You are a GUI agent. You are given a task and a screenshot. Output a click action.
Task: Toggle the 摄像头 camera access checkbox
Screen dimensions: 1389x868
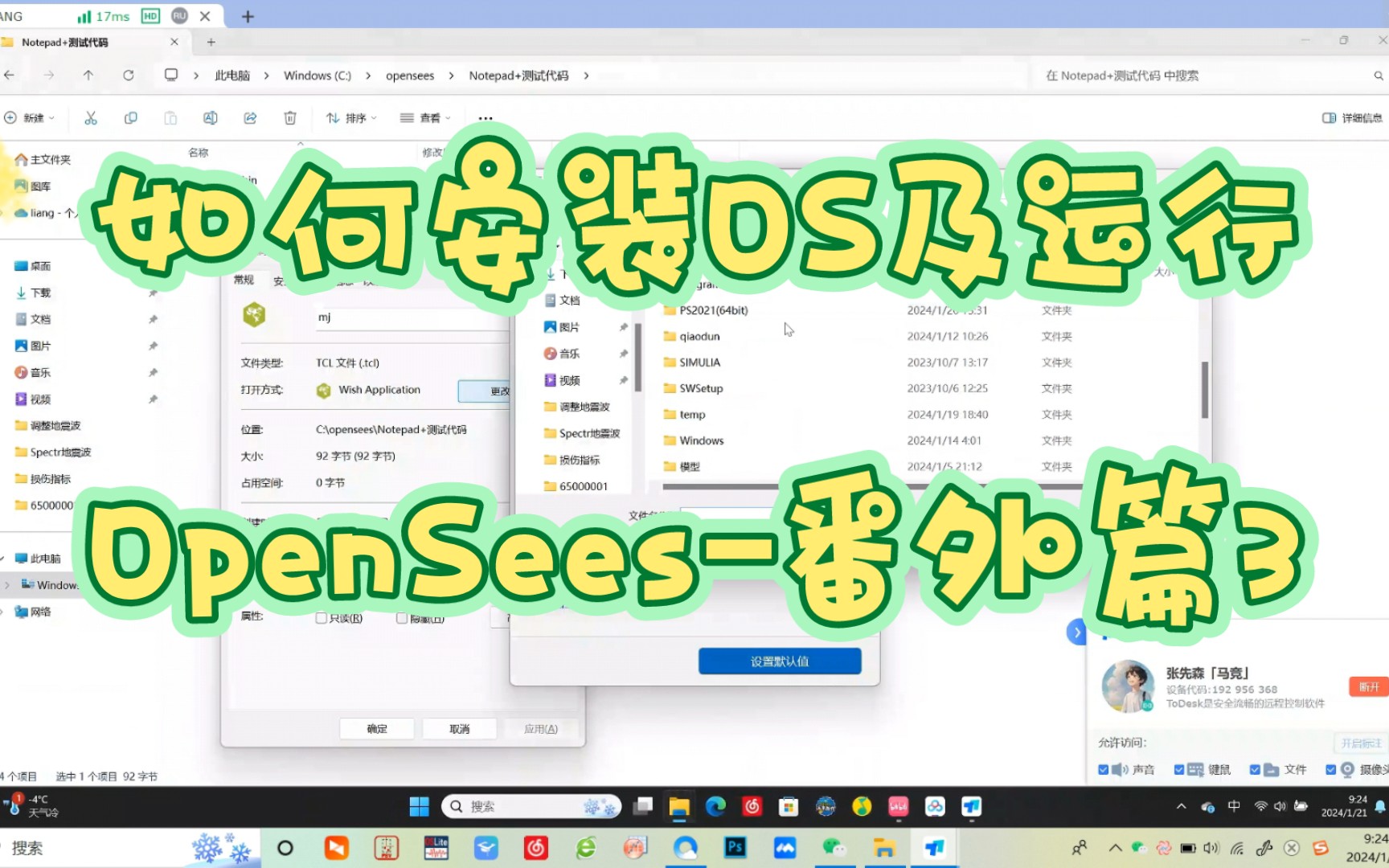click(x=1331, y=770)
